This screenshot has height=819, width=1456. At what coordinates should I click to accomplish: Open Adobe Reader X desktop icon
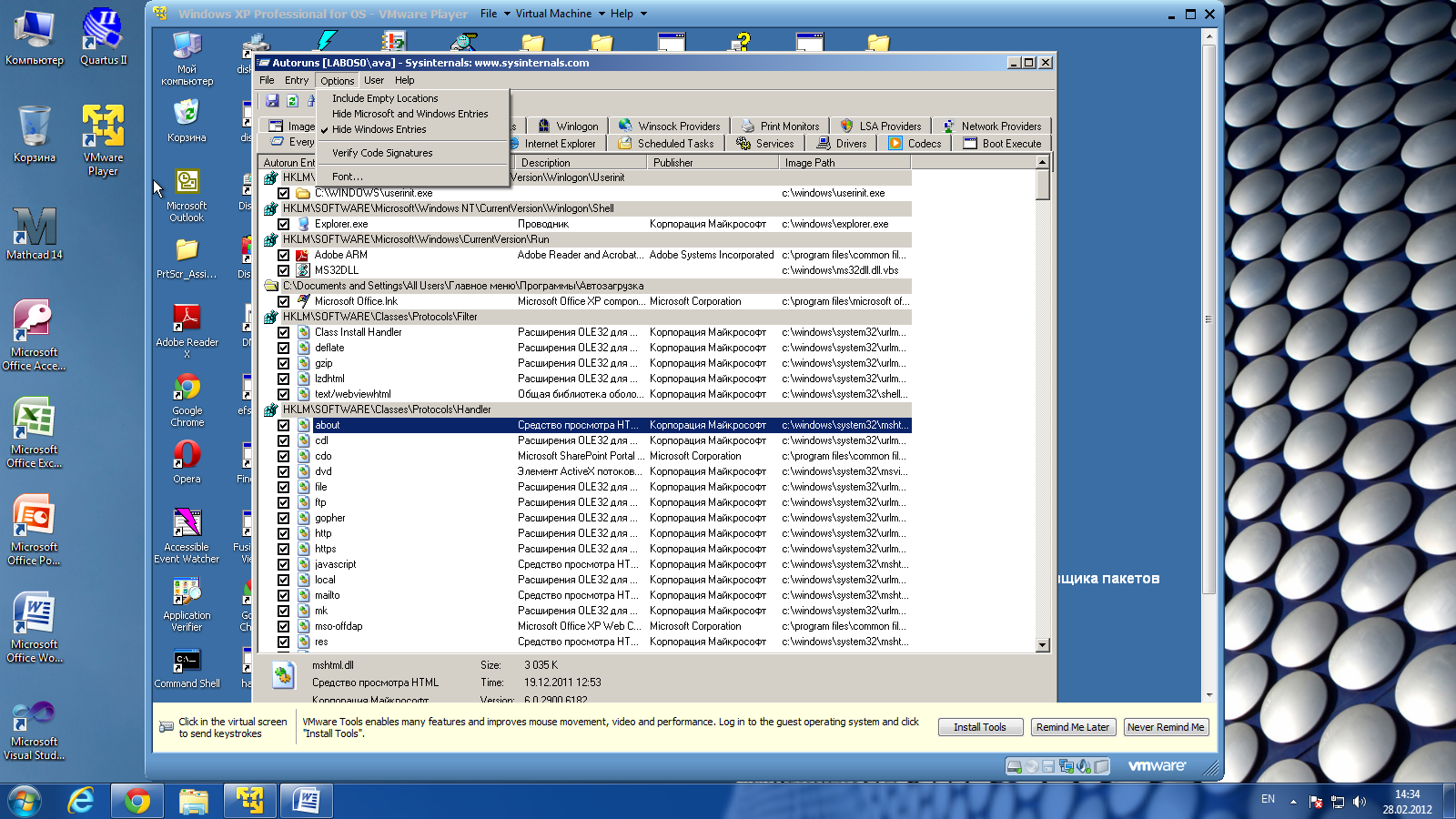click(187, 330)
